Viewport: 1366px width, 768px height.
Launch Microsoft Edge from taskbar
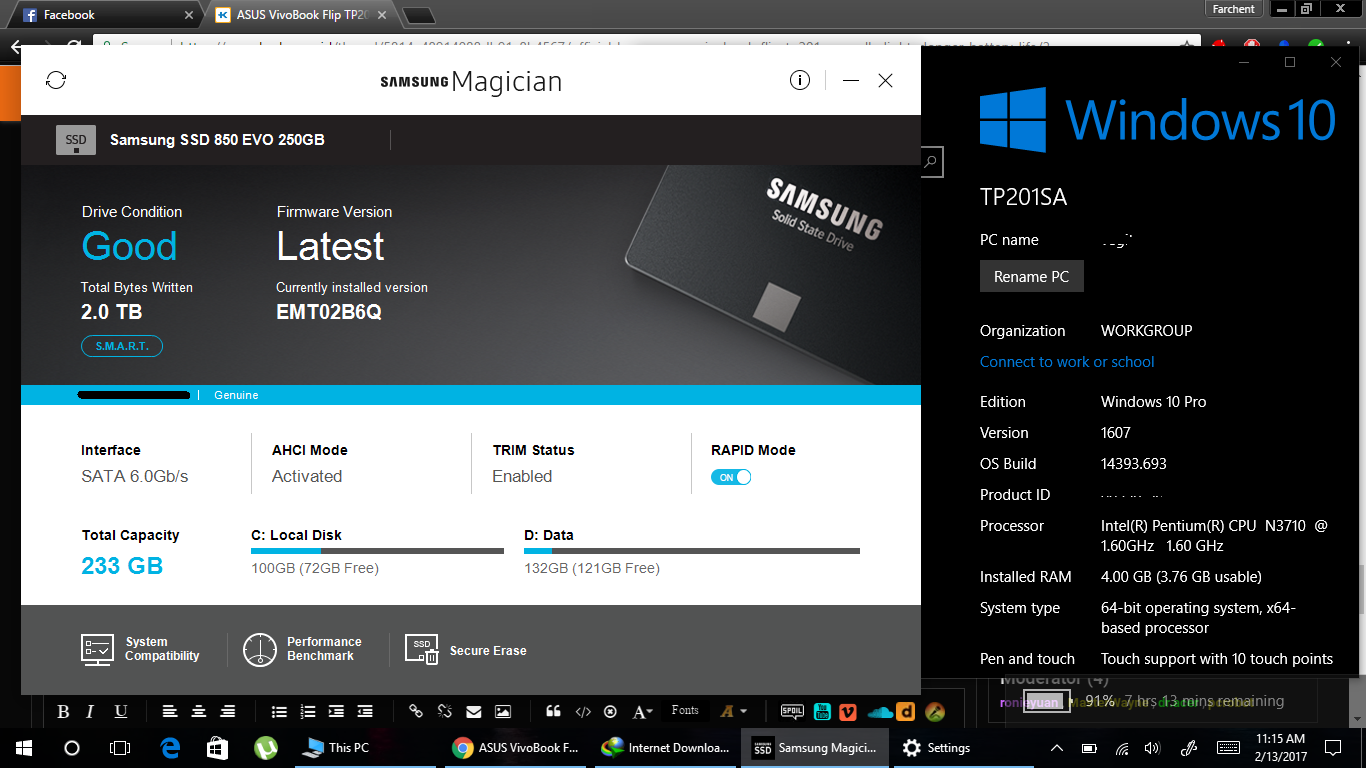pyautogui.click(x=170, y=747)
